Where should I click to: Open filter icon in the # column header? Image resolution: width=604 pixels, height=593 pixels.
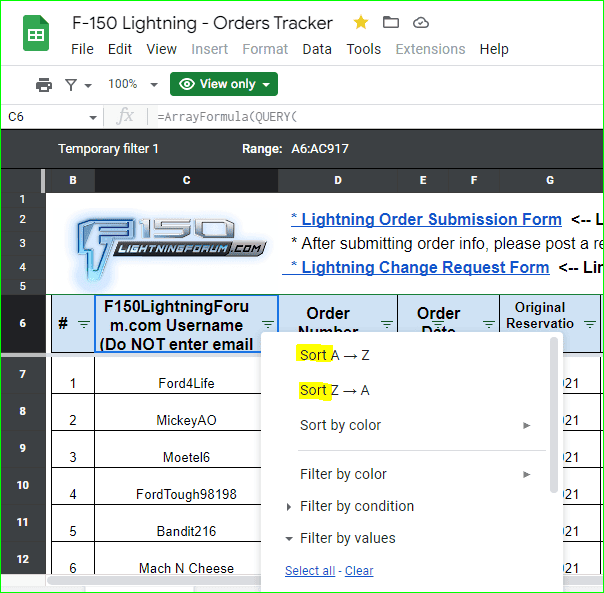(84, 324)
